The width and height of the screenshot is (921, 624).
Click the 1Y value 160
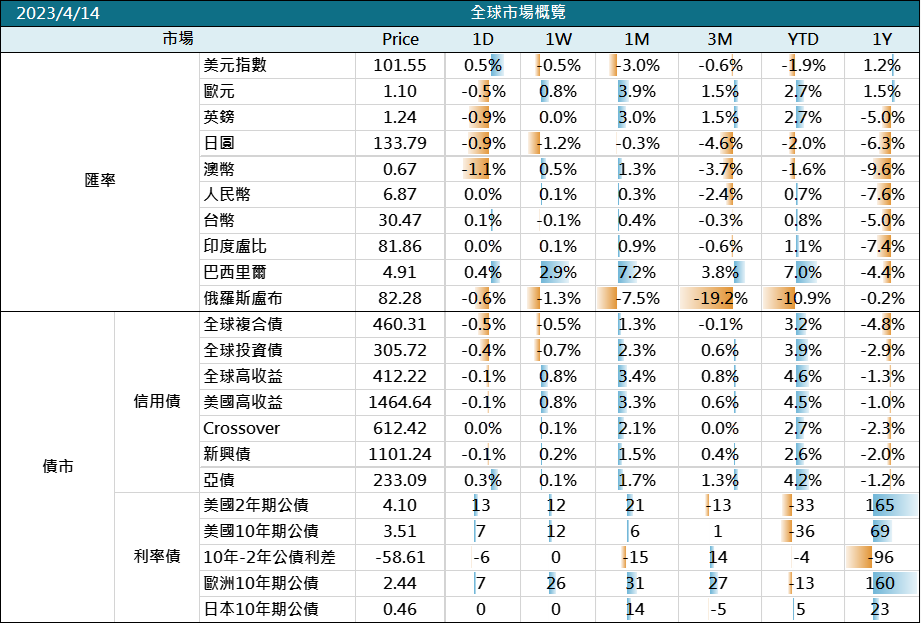click(x=879, y=583)
